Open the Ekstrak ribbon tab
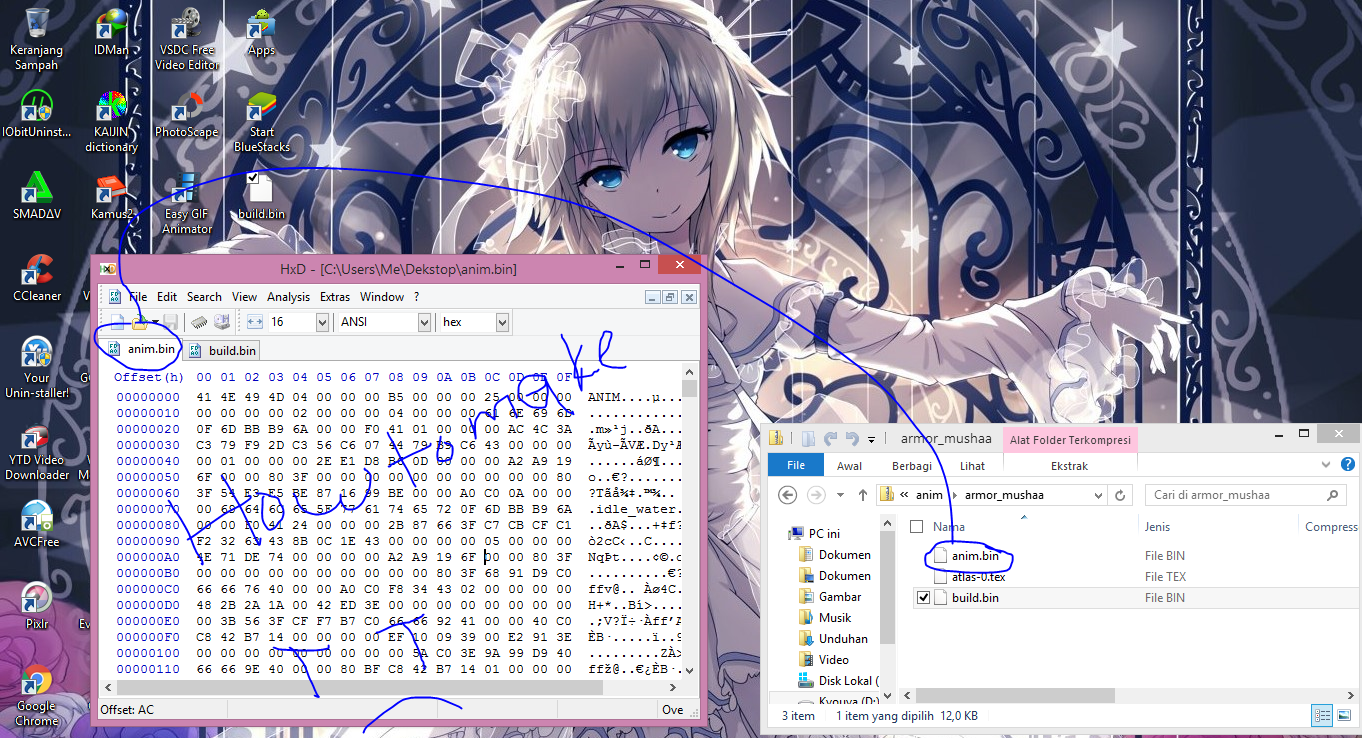 tap(1069, 466)
